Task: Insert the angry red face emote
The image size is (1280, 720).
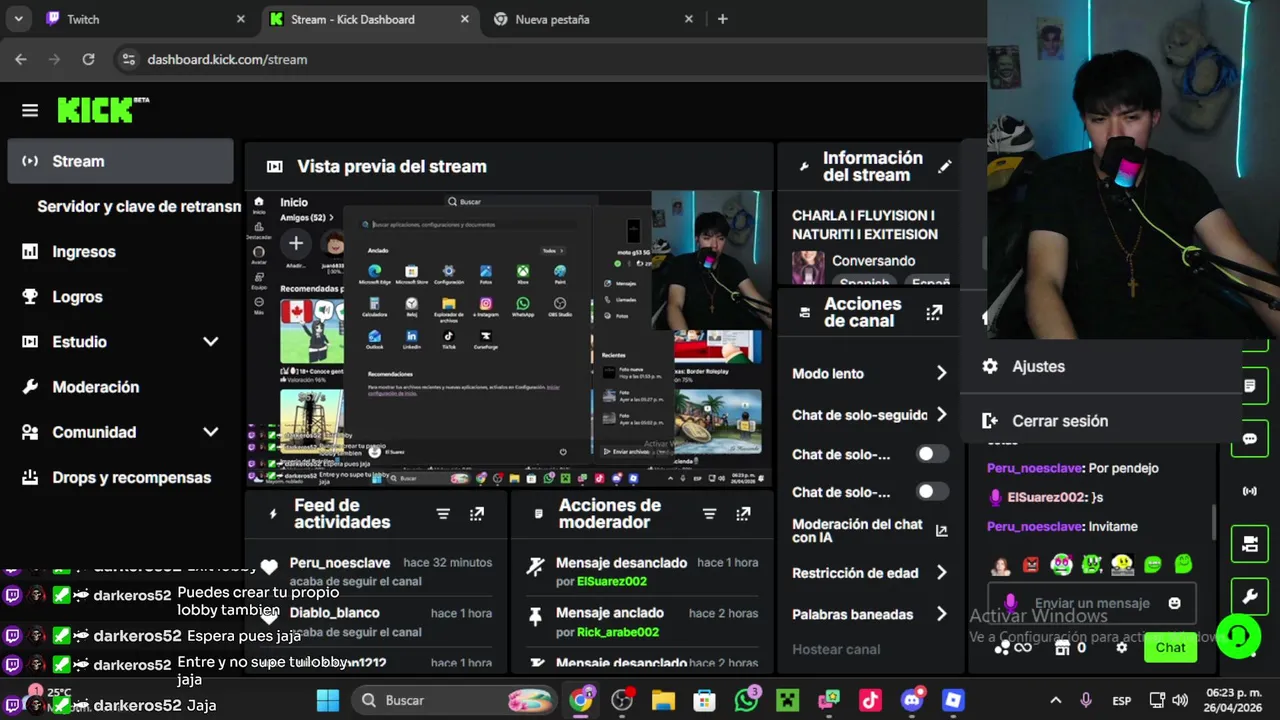Action: coord(1031,565)
